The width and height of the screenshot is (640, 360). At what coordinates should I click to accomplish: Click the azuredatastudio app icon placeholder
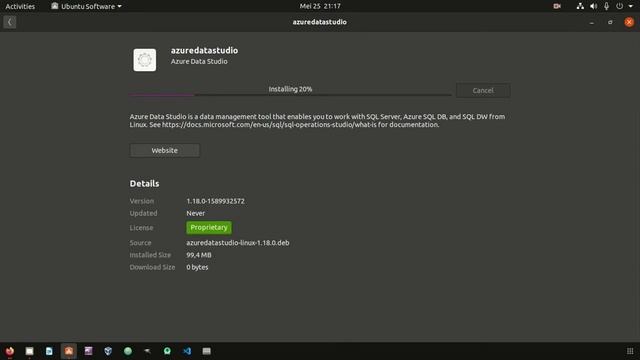[x=144, y=60]
